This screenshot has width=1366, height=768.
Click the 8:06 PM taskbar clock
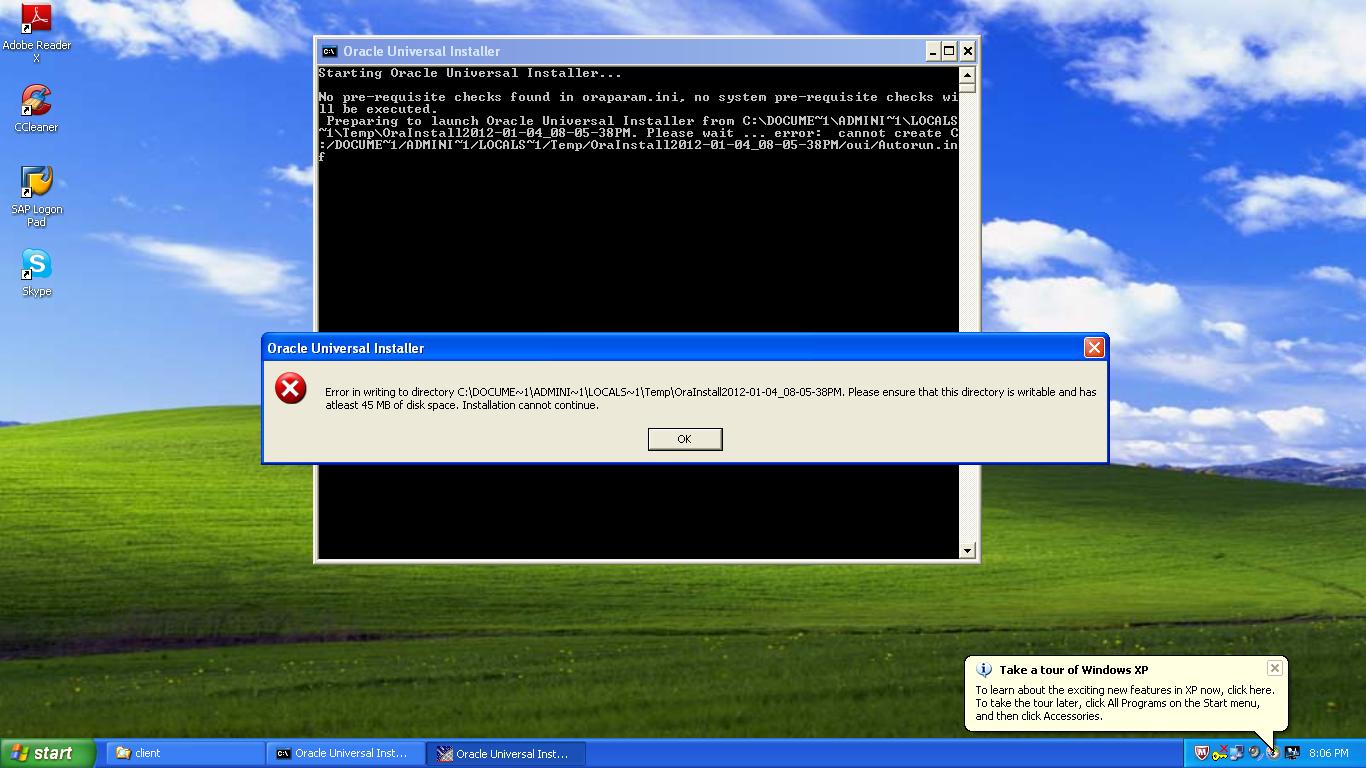point(1328,753)
